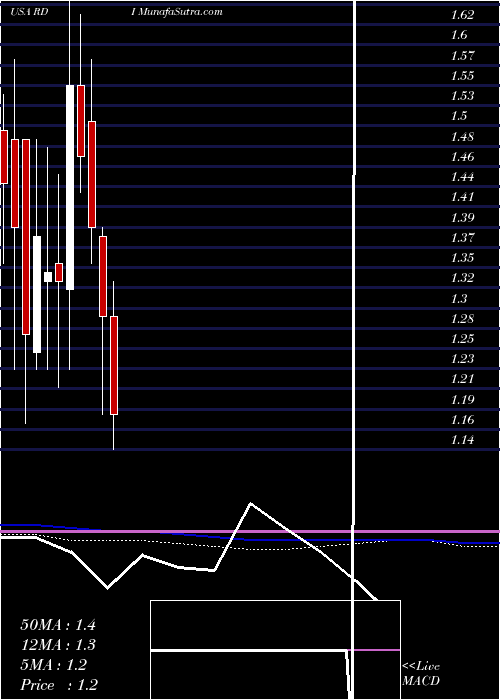The image size is (500, 700).
Task: Click the 1.62 price axis label
Action: coord(462,15)
